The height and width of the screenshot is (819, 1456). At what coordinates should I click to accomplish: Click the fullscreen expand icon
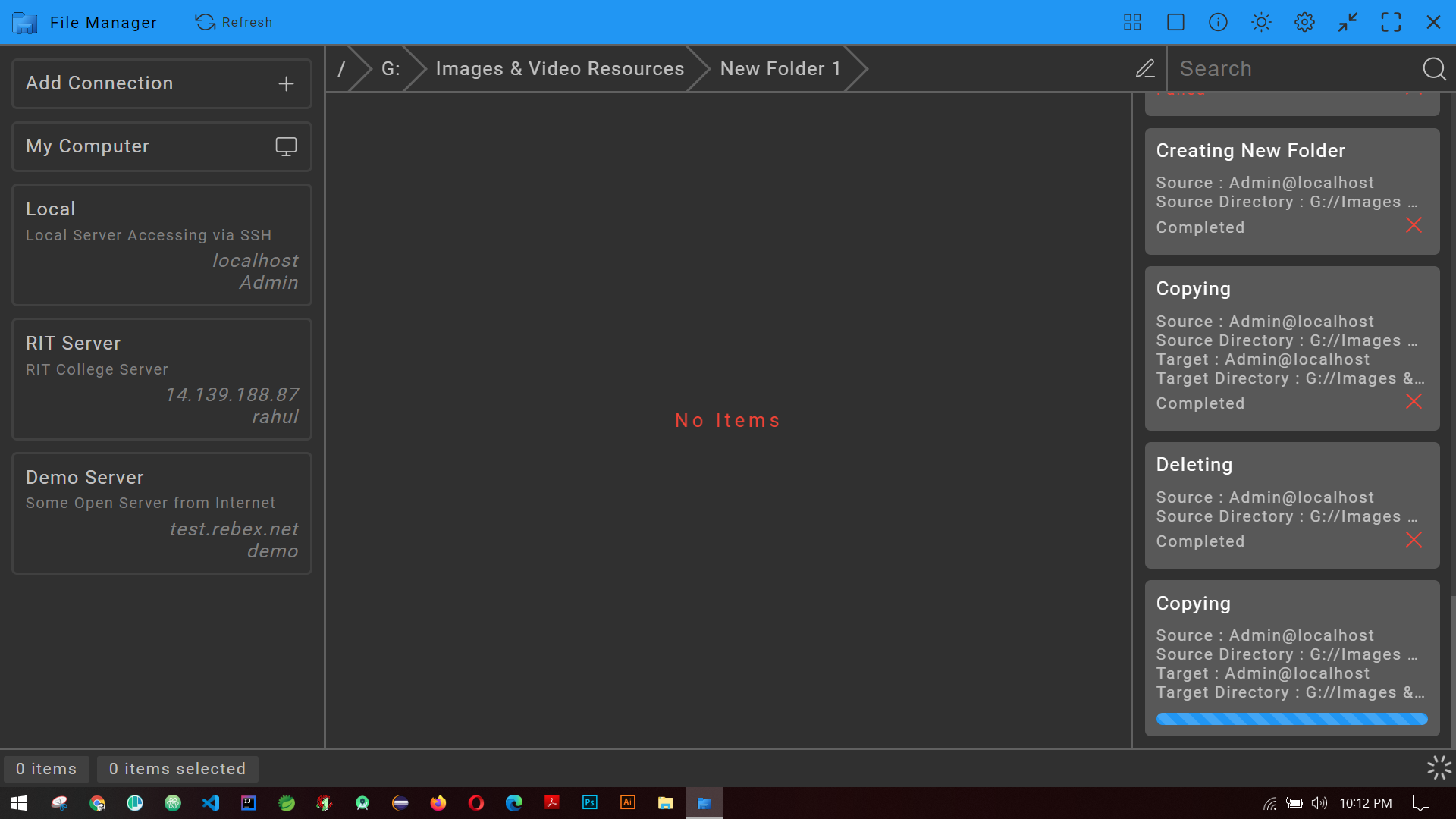click(x=1391, y=22)
